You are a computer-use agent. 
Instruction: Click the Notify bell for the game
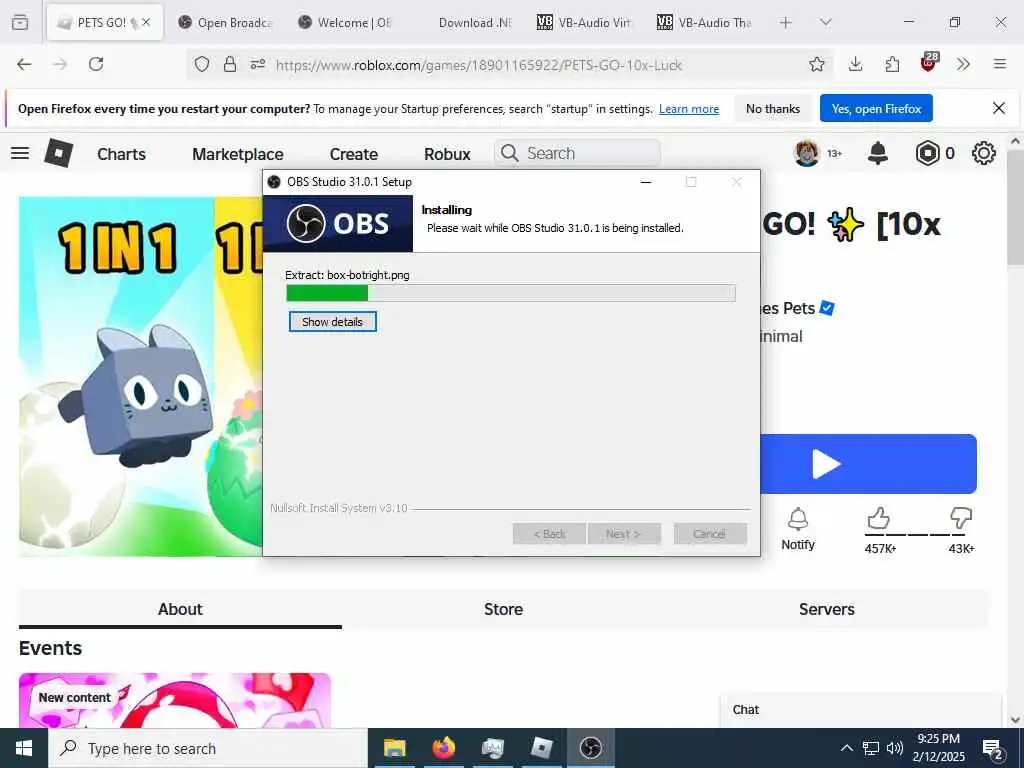pyautogui.click(x=798, y=529)
